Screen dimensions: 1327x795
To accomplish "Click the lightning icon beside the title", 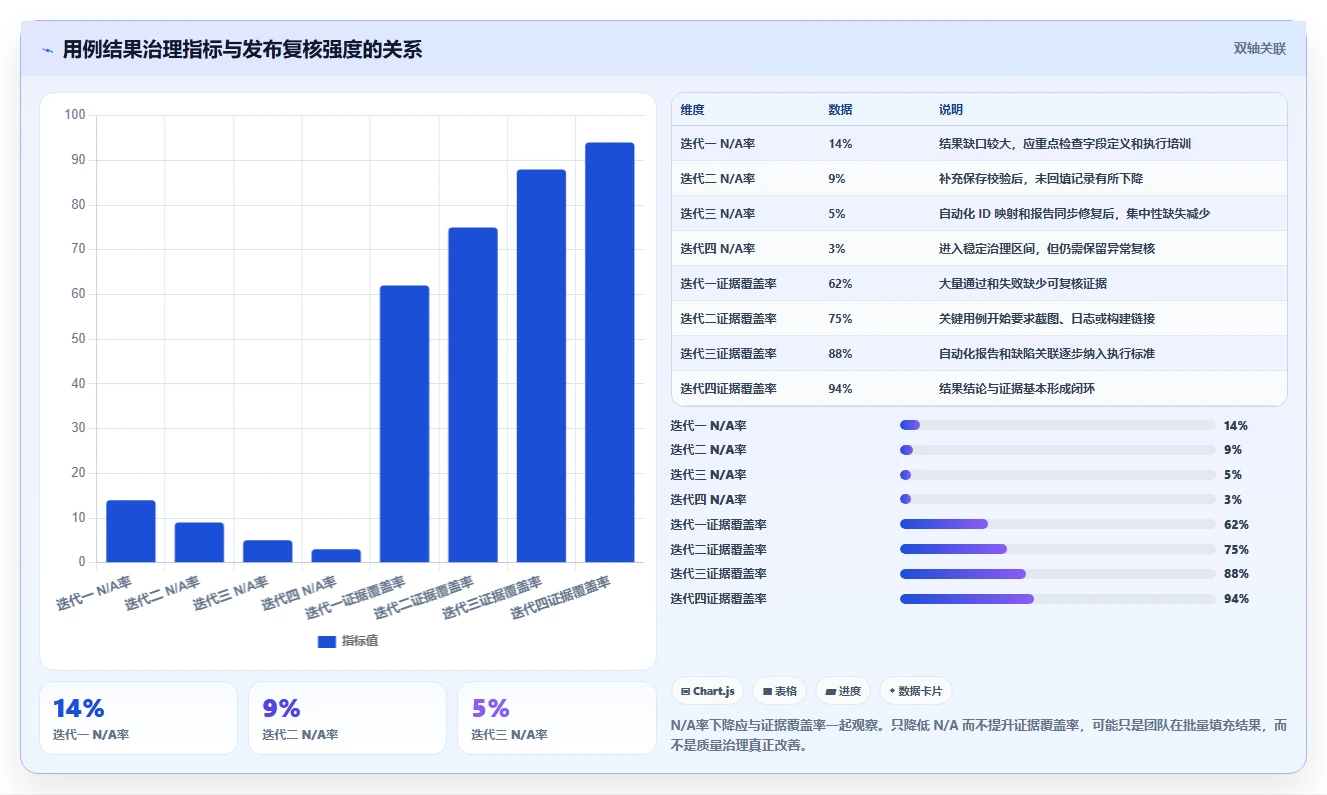I will coord(47,50).
